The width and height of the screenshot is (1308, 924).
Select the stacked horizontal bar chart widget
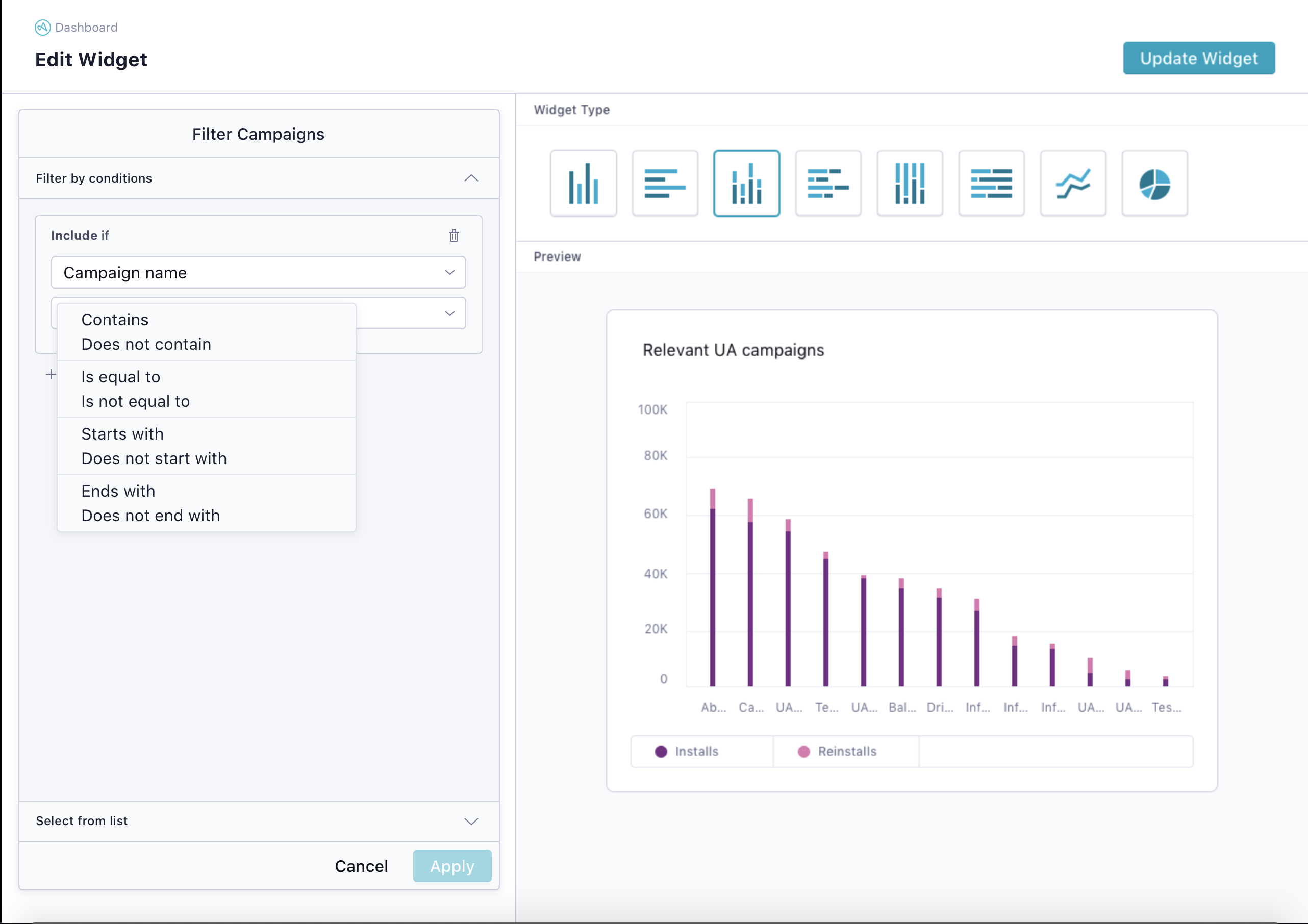click(828, 183)
